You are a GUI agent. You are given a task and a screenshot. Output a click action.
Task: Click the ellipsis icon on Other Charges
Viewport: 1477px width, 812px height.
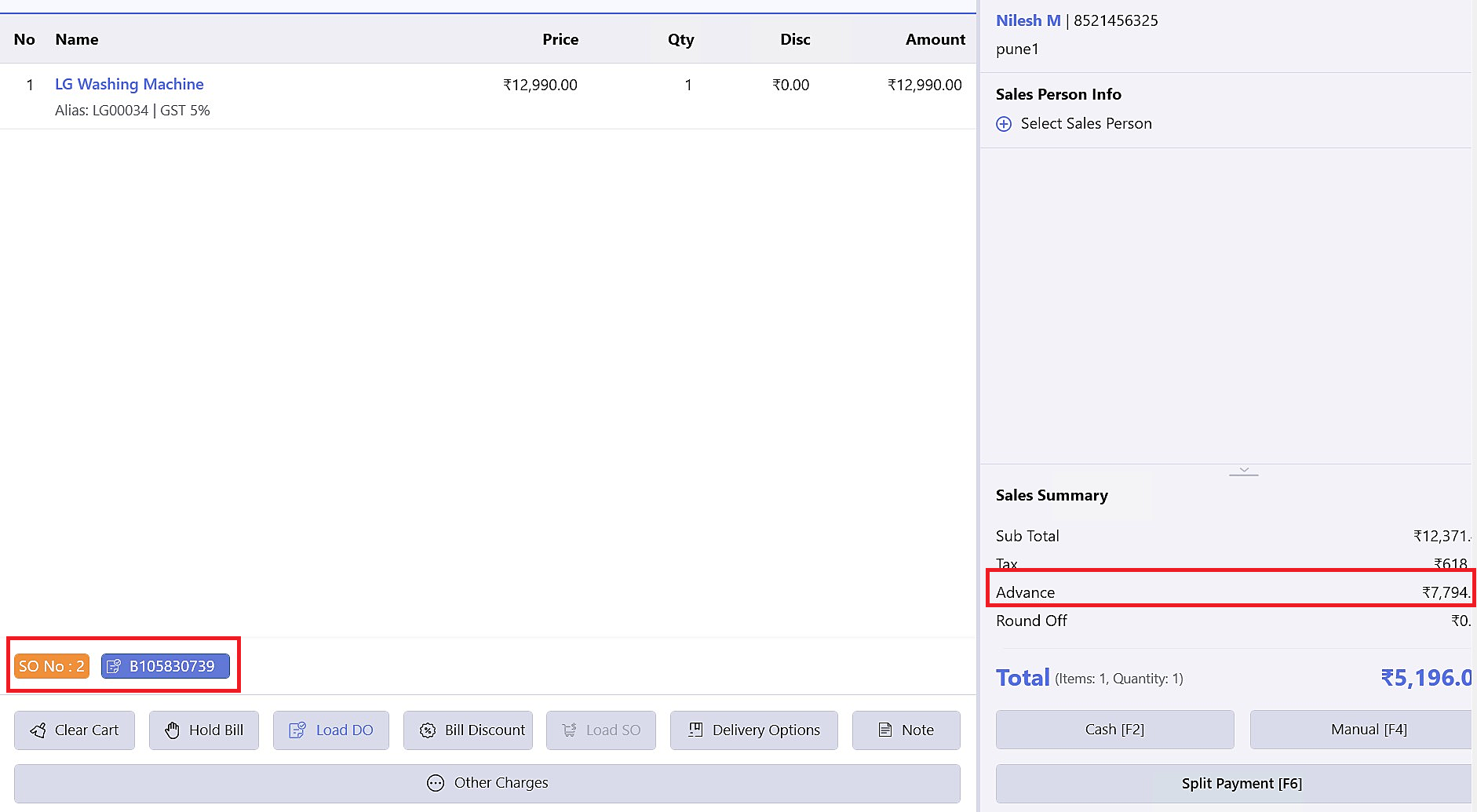(436, 783)
